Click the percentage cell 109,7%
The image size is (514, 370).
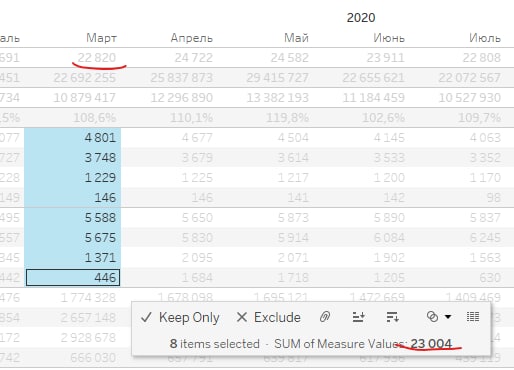pyautogui.click(x=479, y=118)
